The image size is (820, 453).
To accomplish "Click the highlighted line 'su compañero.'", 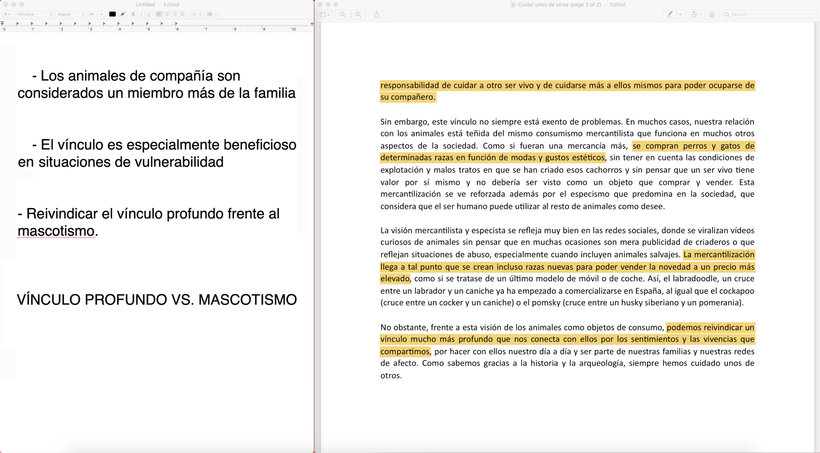I will (x=407, y=97).
